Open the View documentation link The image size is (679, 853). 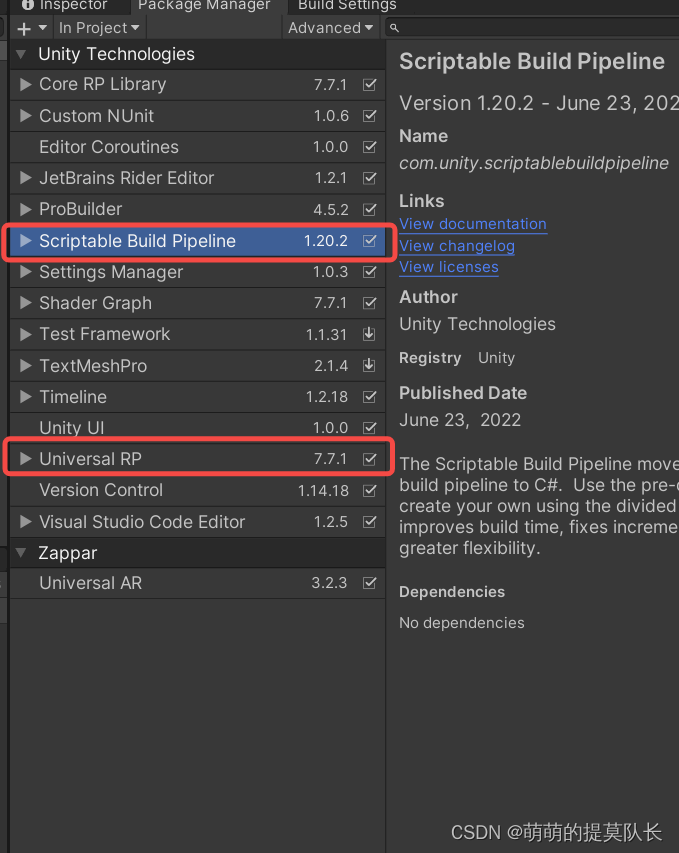(473, 224)
